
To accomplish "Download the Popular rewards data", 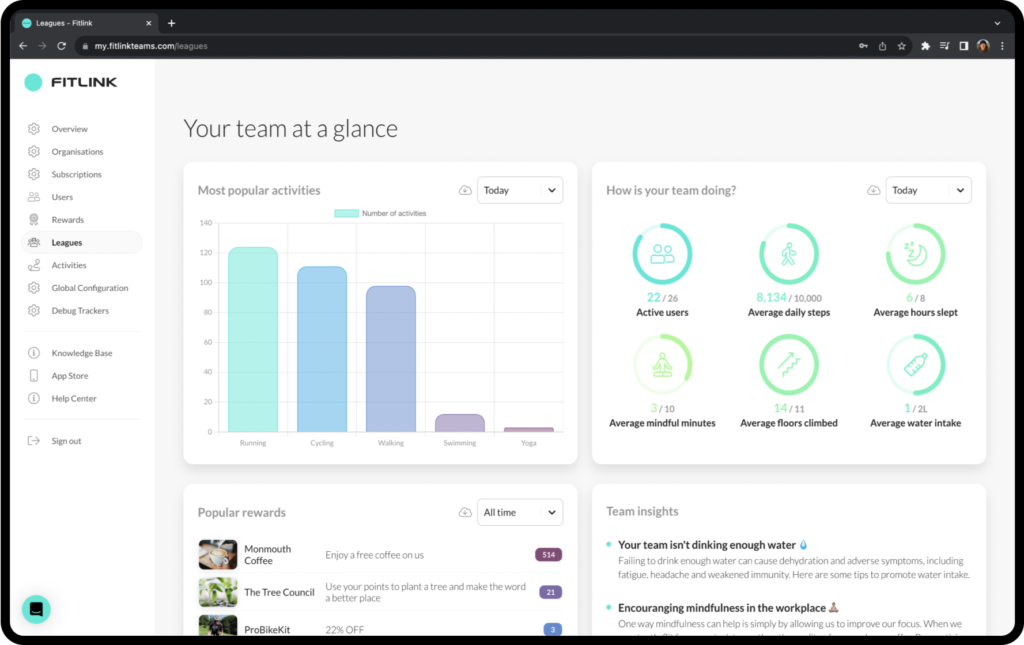I will click(x=465, y=513).
